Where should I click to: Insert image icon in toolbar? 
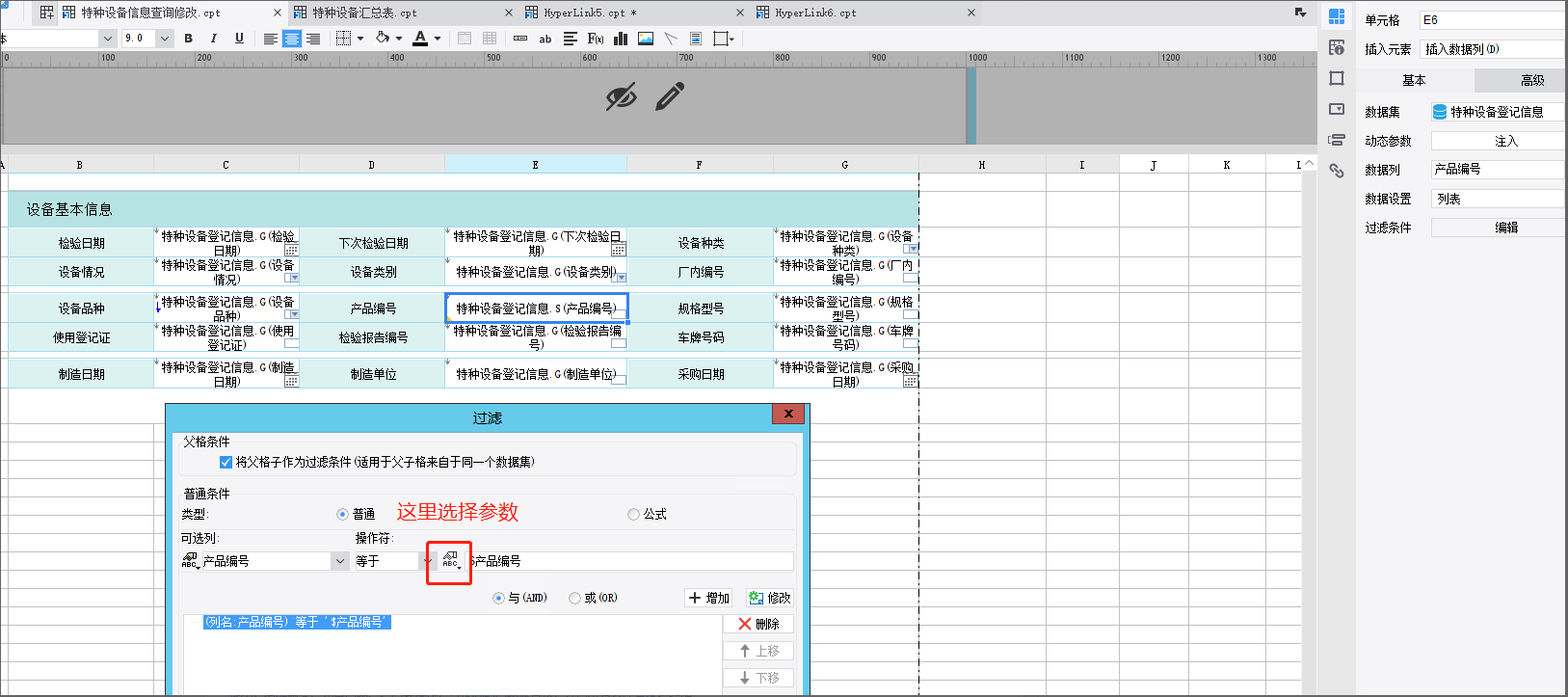coord(646,39)
